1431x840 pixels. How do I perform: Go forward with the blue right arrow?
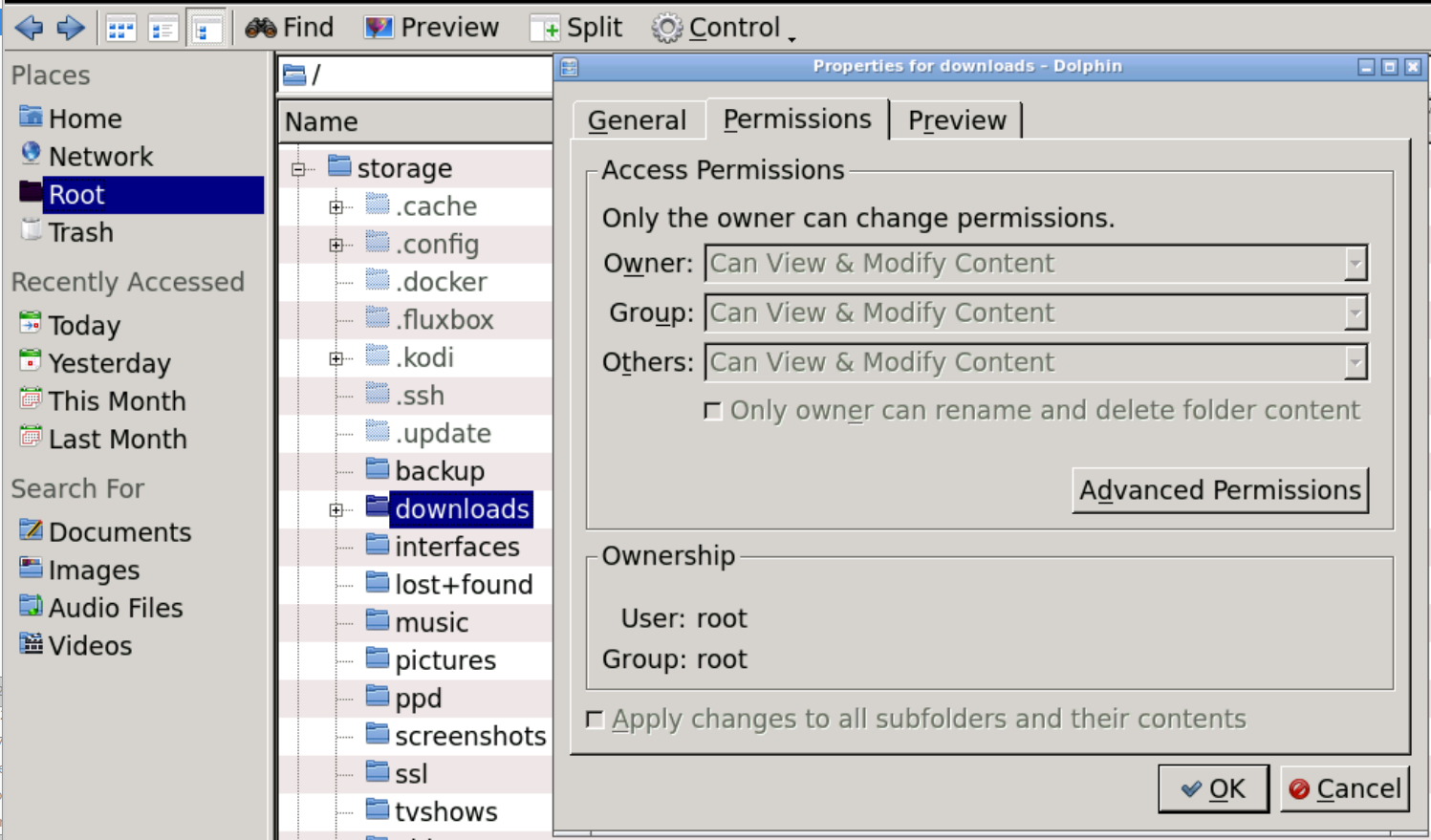pyautogui.click(x=71, y=28)
